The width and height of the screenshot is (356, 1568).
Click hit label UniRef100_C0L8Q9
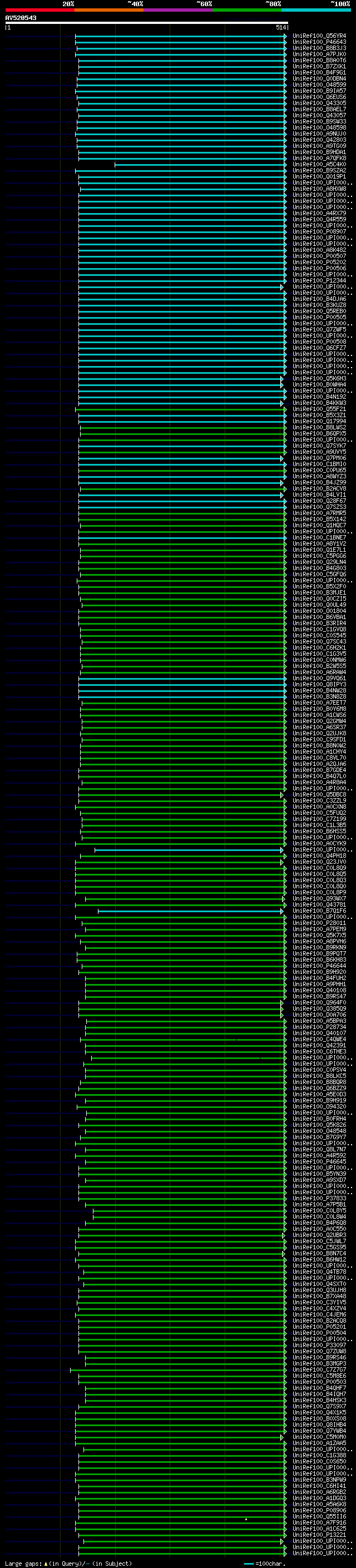coord(319,869)
